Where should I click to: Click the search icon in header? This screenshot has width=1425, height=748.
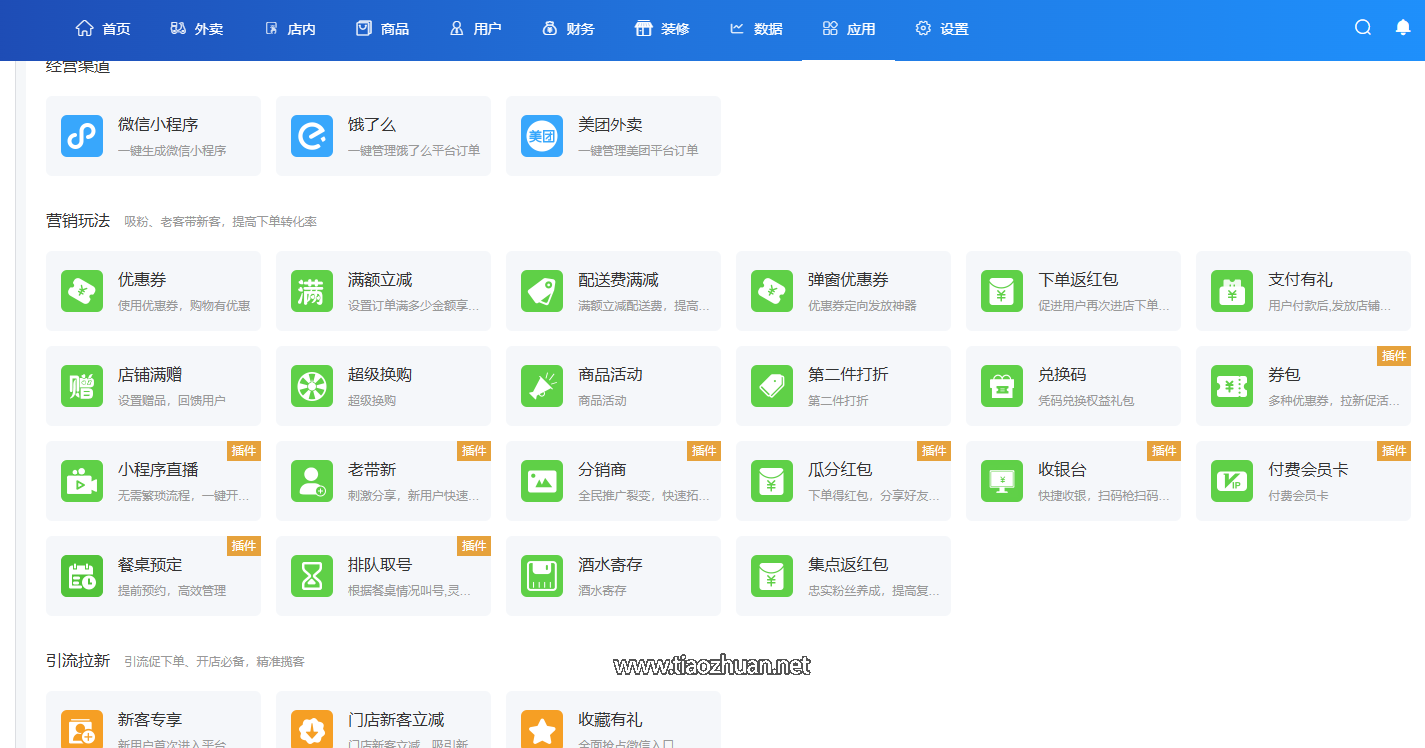tap(1363, 28)
